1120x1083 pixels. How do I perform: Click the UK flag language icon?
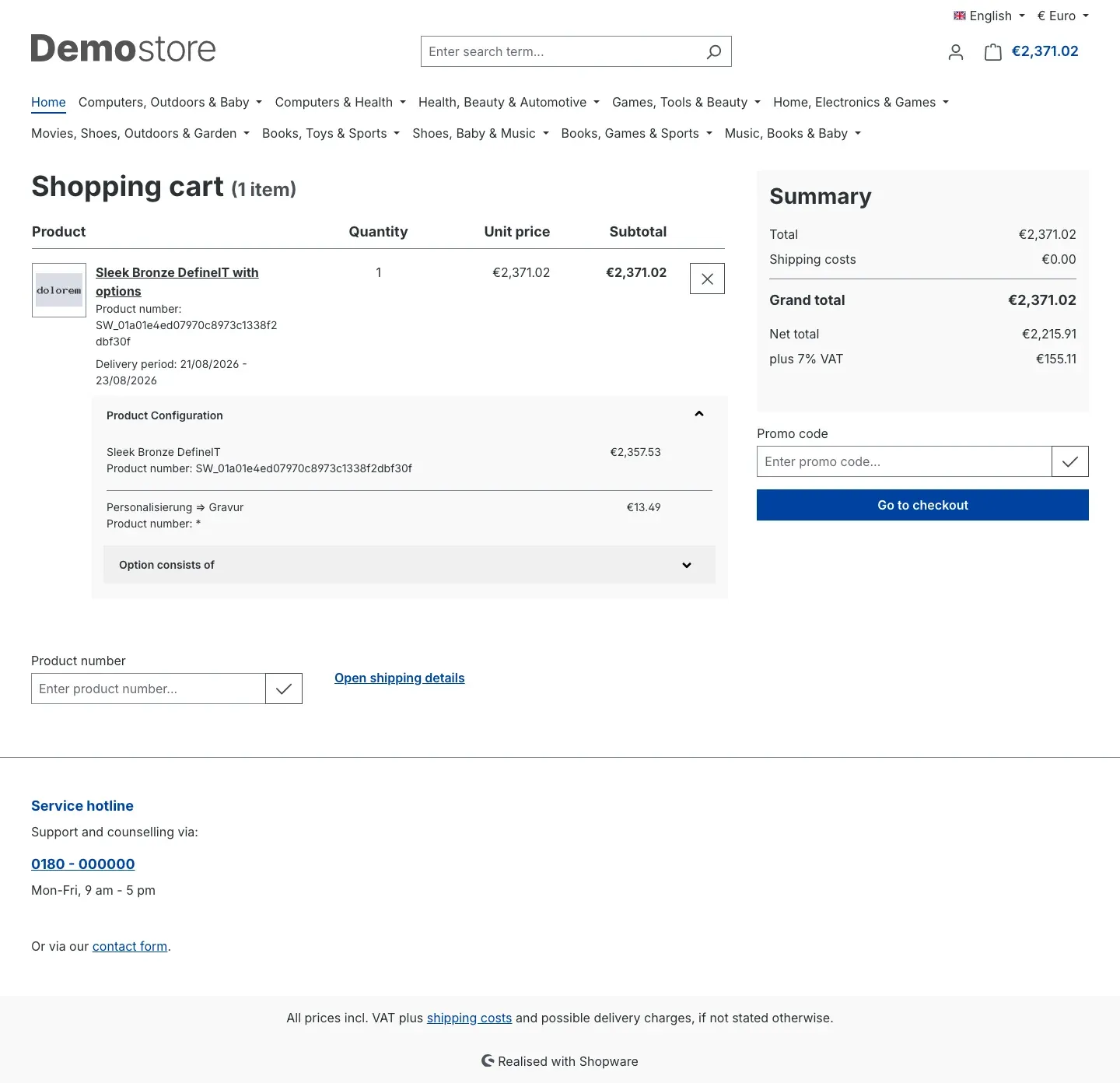pos(960,16)
